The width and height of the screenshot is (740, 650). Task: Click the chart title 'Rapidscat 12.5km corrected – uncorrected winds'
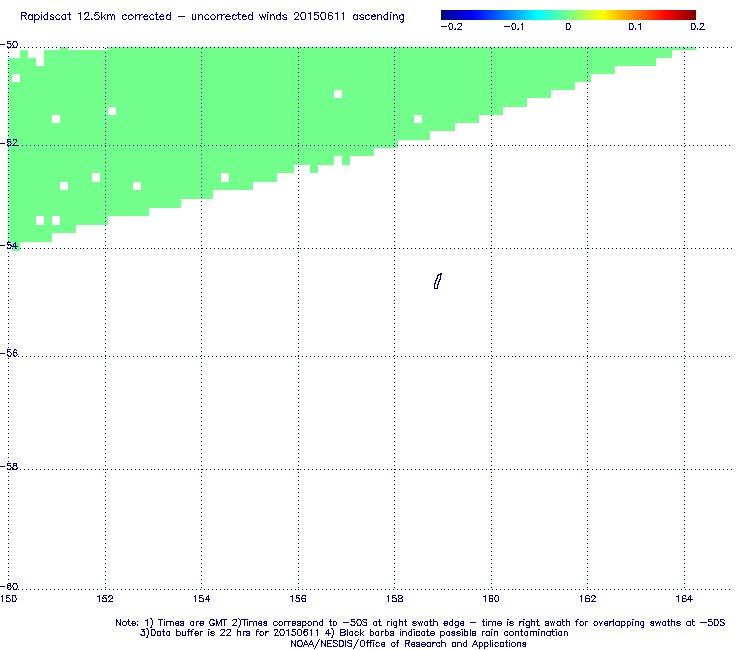pyautogui.click(x=212, y=17)
